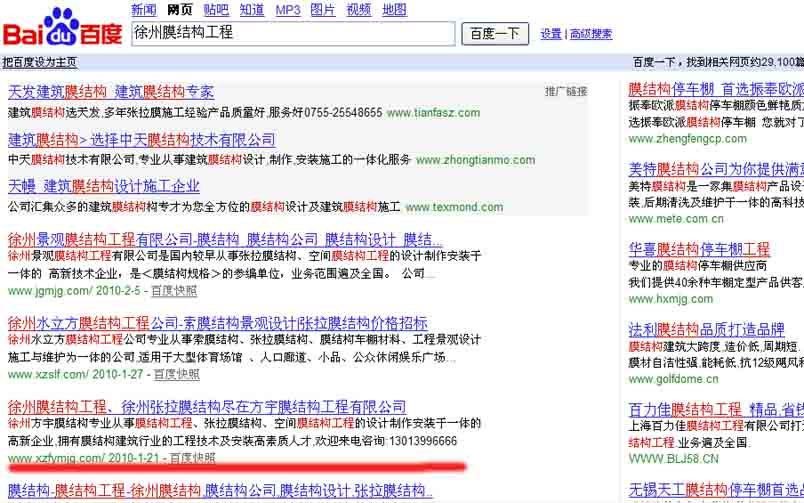
Task: Click the search result count text 百度一下,找到相关网页
Action: 718,62
